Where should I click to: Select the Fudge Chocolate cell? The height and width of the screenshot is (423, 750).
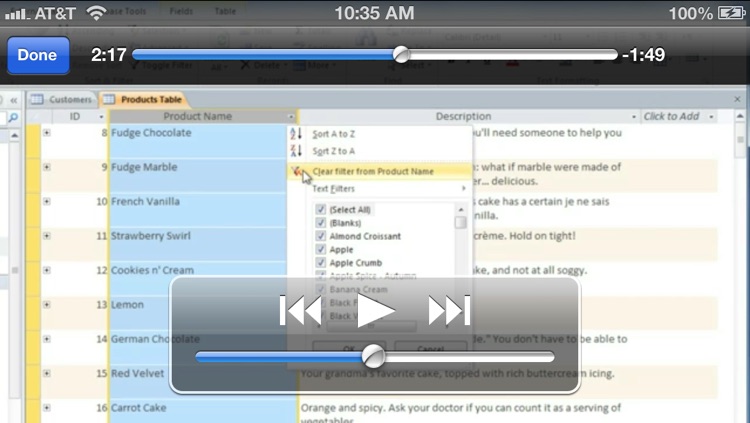[198, 141]
